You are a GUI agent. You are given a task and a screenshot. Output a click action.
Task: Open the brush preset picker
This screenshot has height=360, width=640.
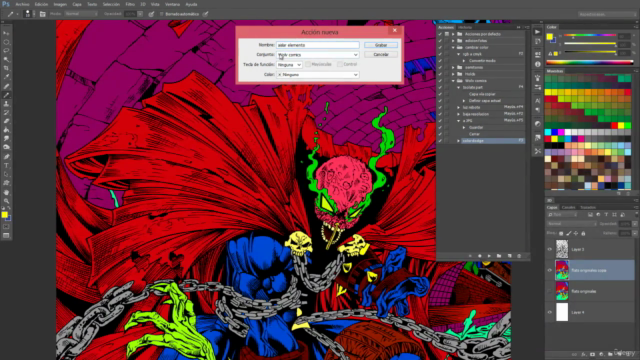(29, 14)
